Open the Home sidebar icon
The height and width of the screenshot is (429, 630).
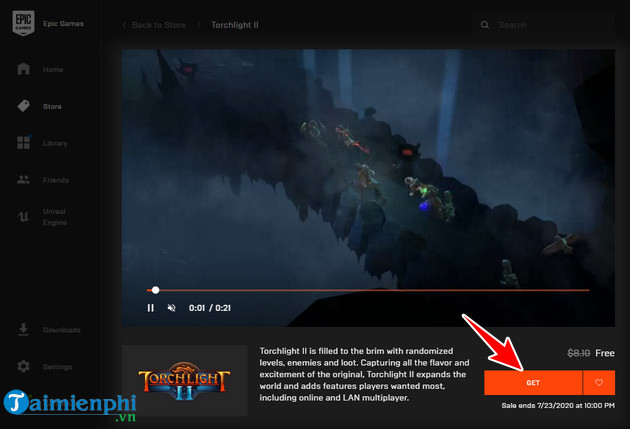coord(23,69)
